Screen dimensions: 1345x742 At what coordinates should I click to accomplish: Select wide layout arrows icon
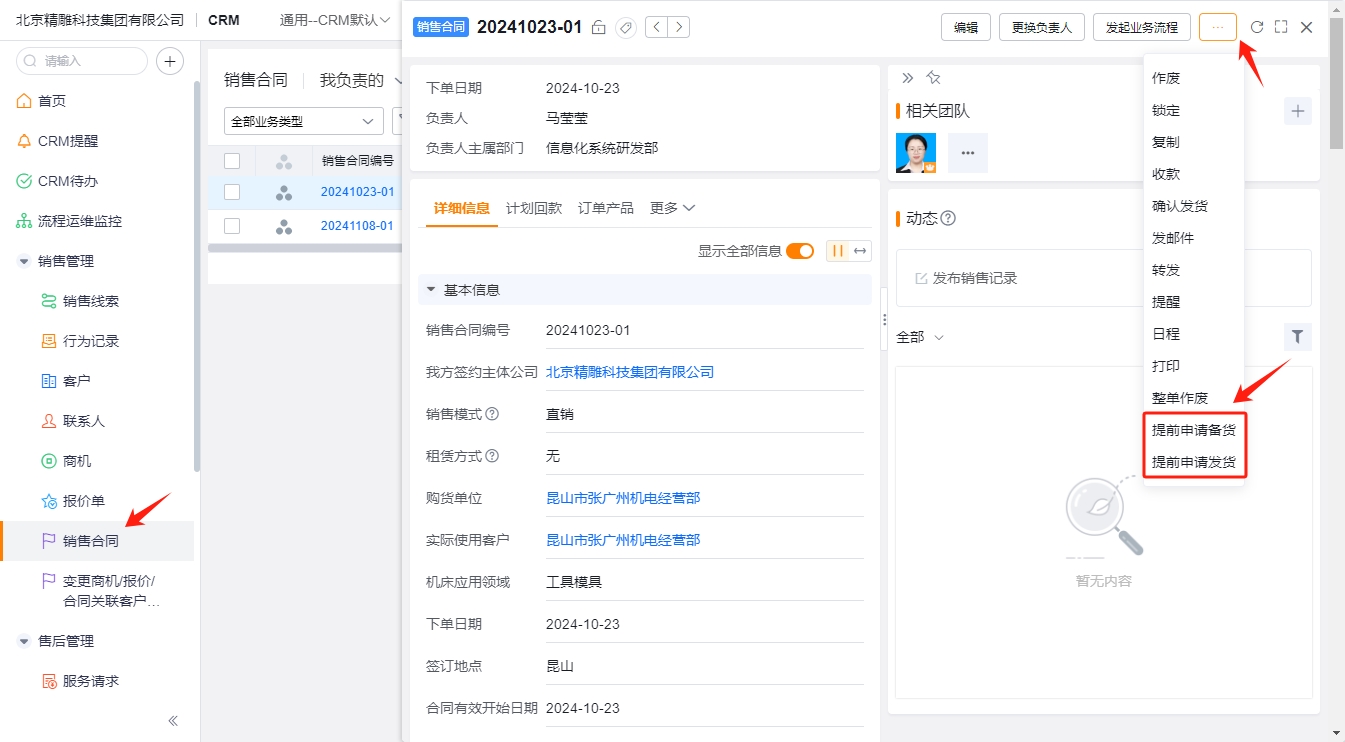click(x=859, y=251)
